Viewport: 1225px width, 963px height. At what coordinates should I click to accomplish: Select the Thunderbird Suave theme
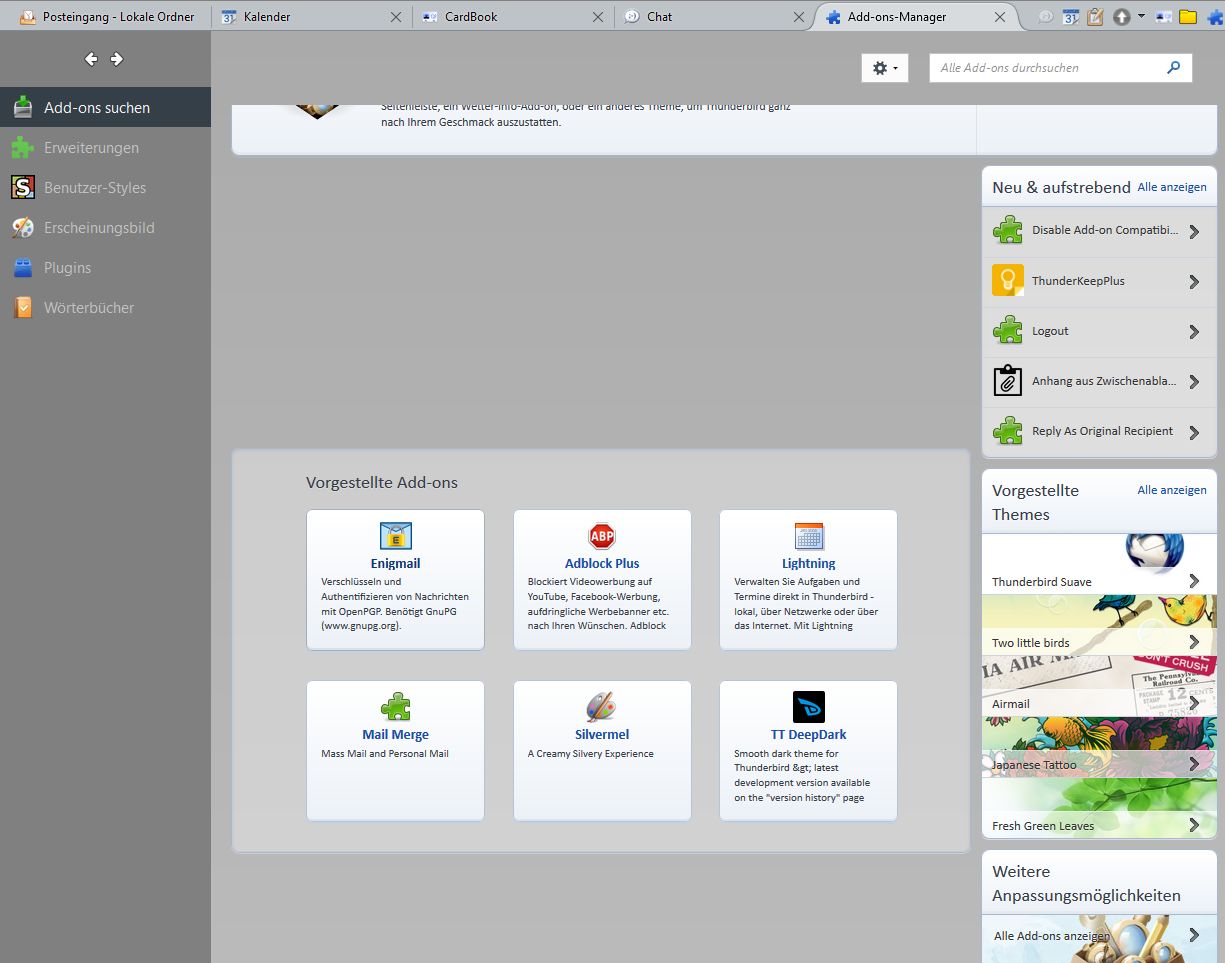(1099, 564)
